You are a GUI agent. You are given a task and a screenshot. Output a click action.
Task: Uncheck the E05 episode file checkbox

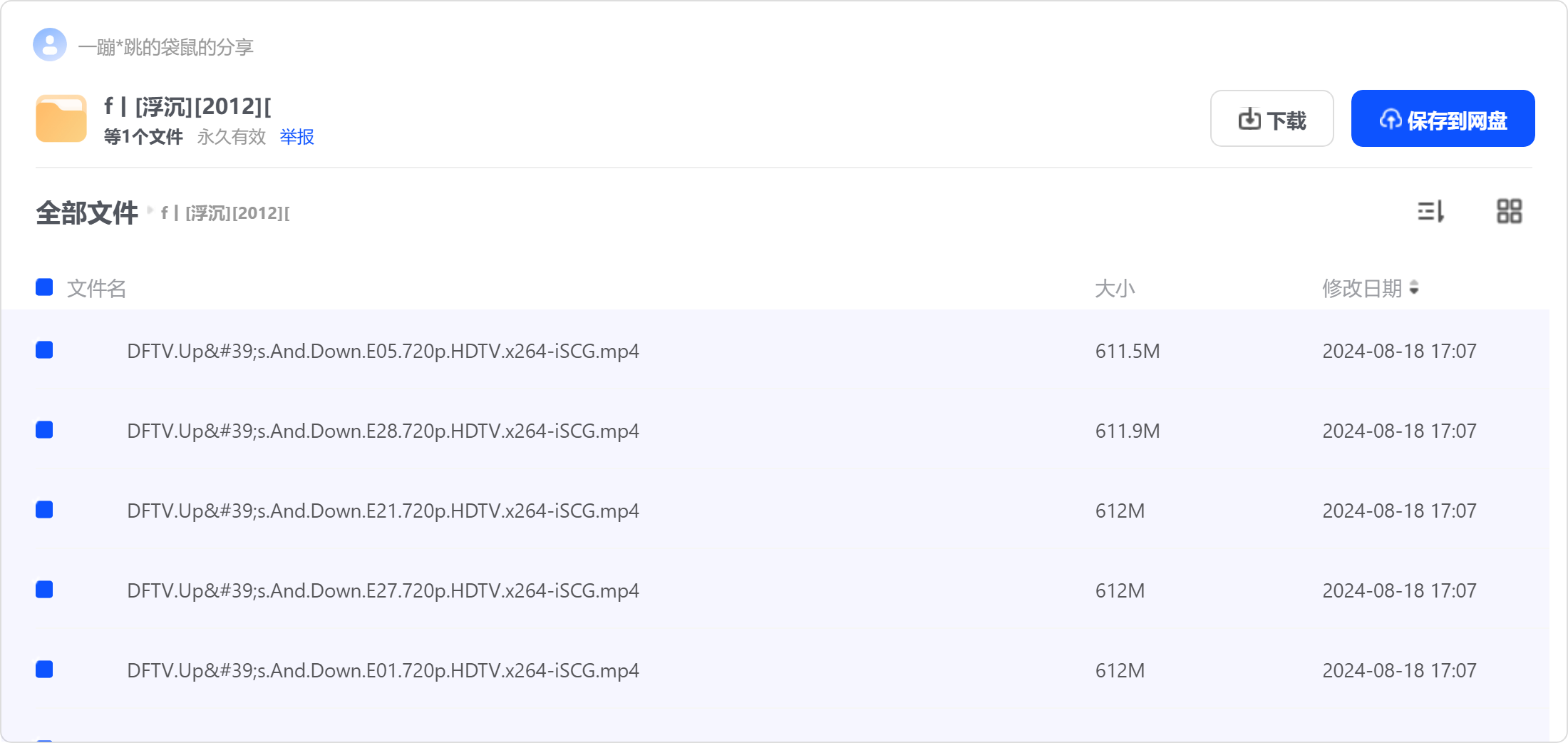tap(44, 350)
